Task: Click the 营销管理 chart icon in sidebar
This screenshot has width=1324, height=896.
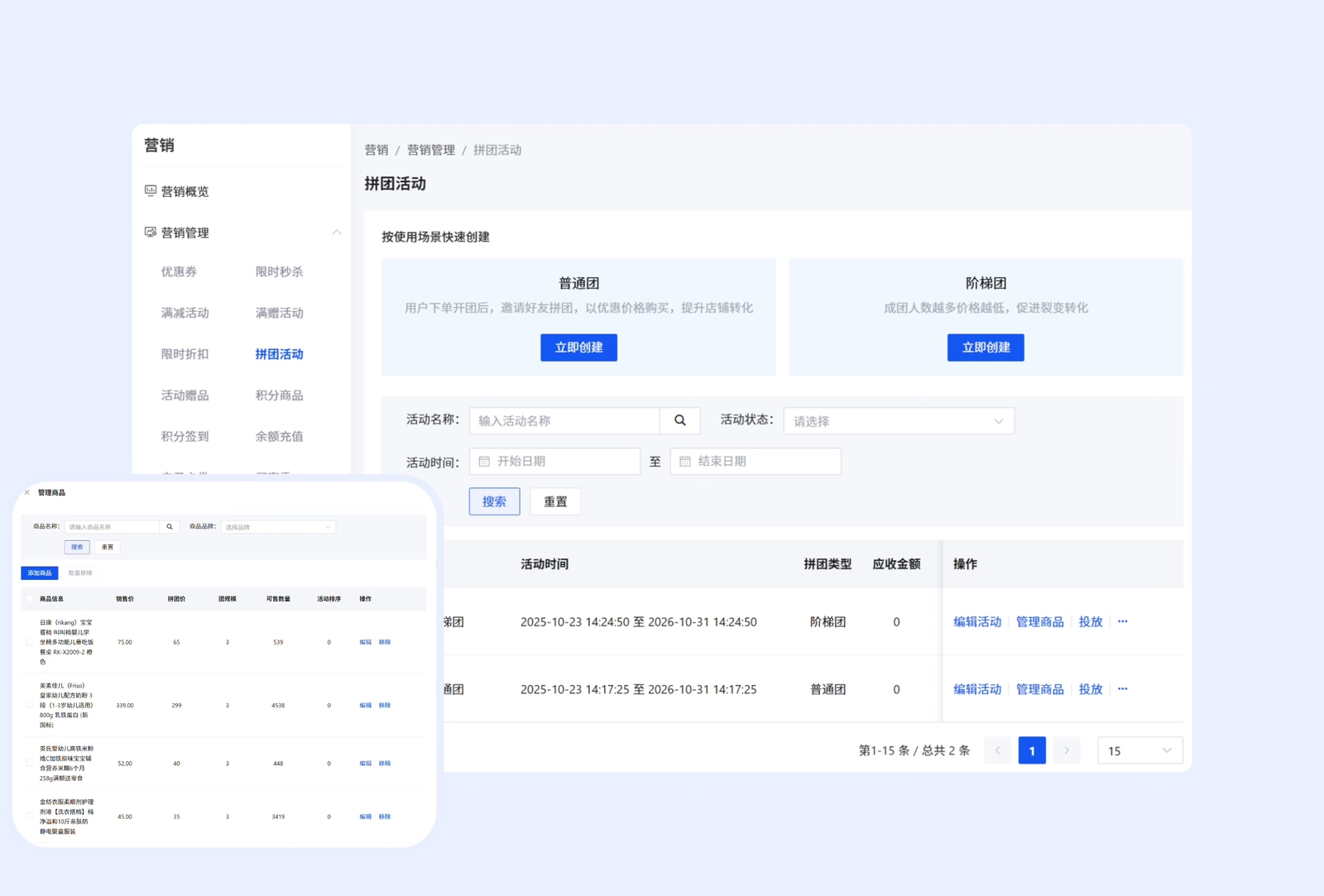Action: [x=150, y=232]
